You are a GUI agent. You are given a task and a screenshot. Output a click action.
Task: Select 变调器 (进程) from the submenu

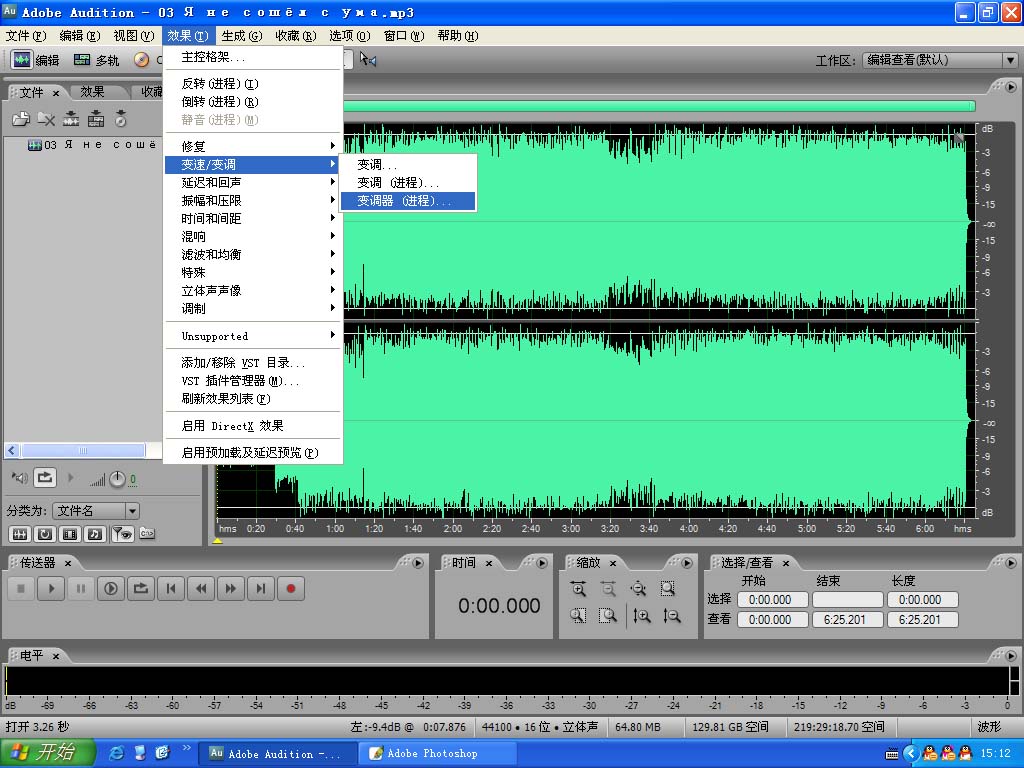click(406, 201)
